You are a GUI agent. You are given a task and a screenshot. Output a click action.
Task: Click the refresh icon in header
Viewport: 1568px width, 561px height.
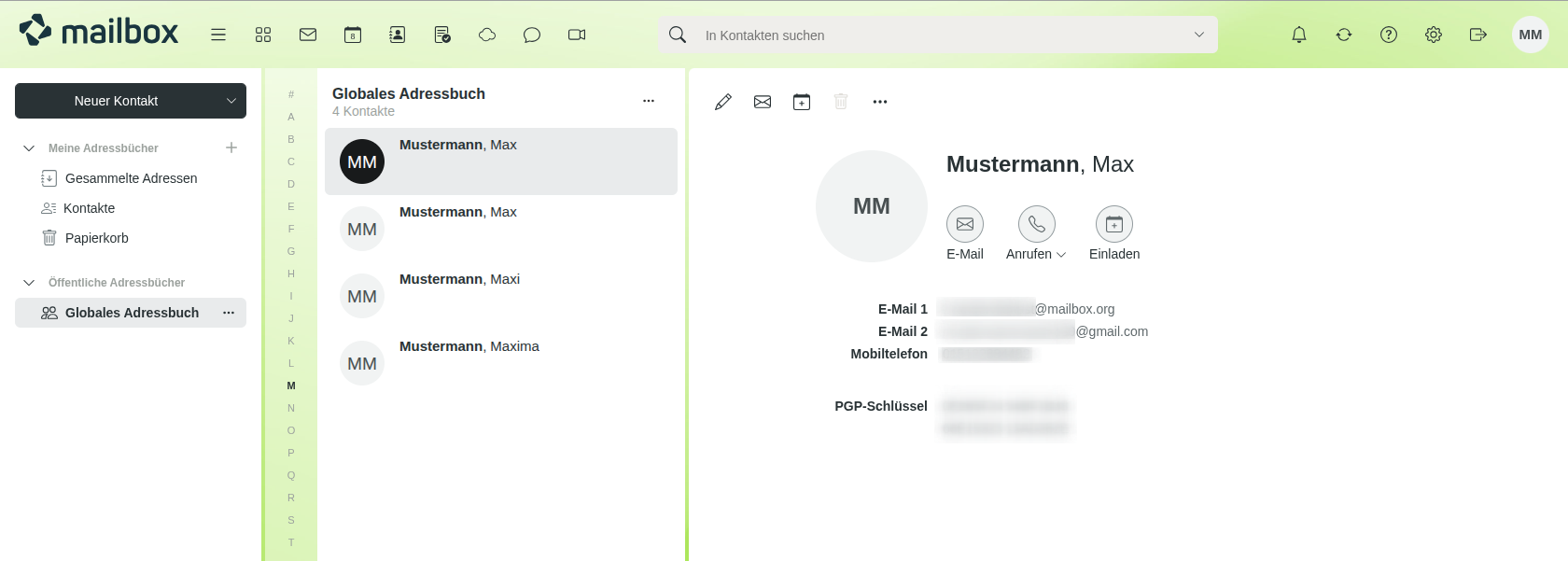click(x=1344, y=35)
